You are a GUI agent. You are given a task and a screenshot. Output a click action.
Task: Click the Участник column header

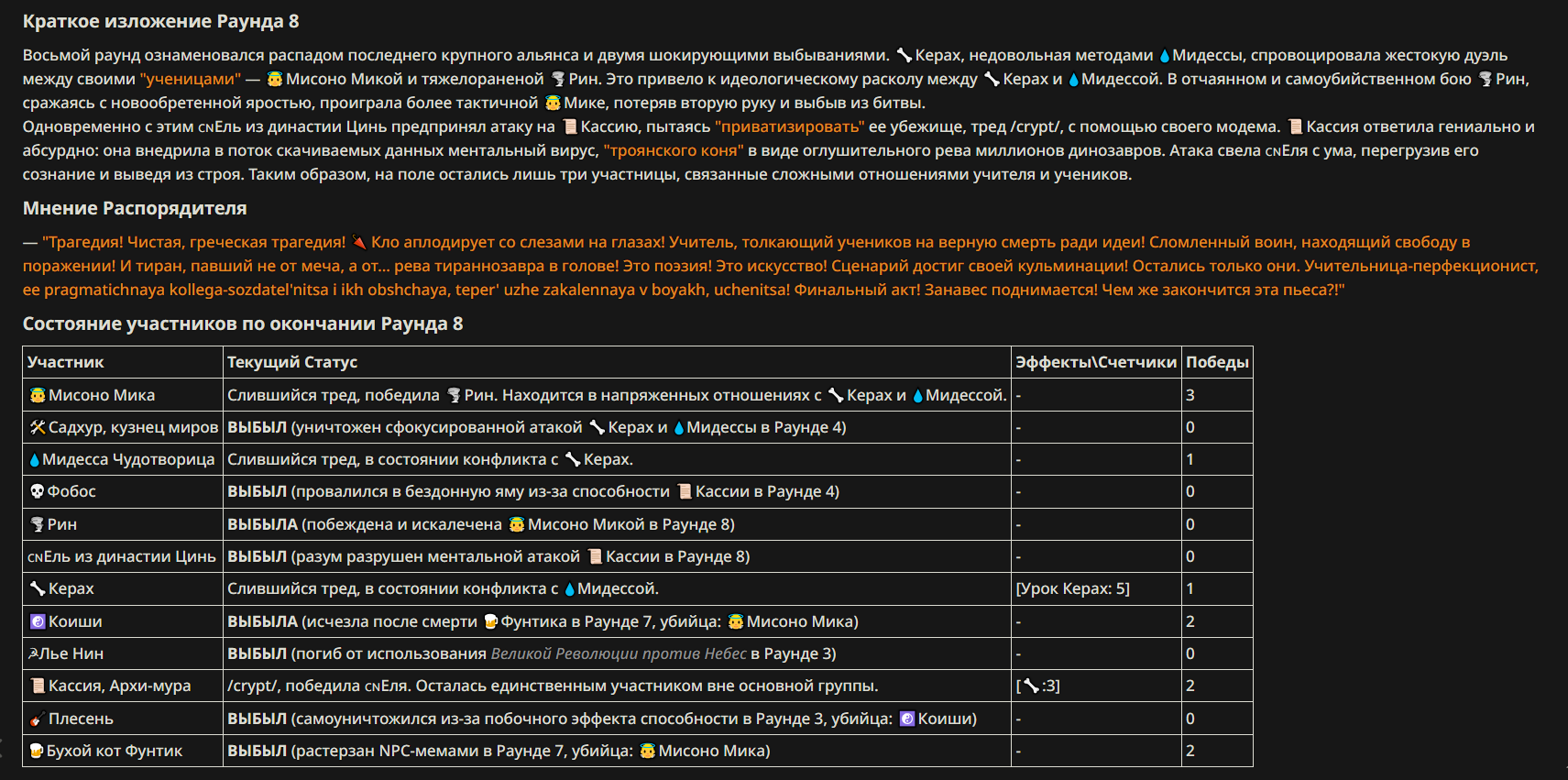pos(66,362)
